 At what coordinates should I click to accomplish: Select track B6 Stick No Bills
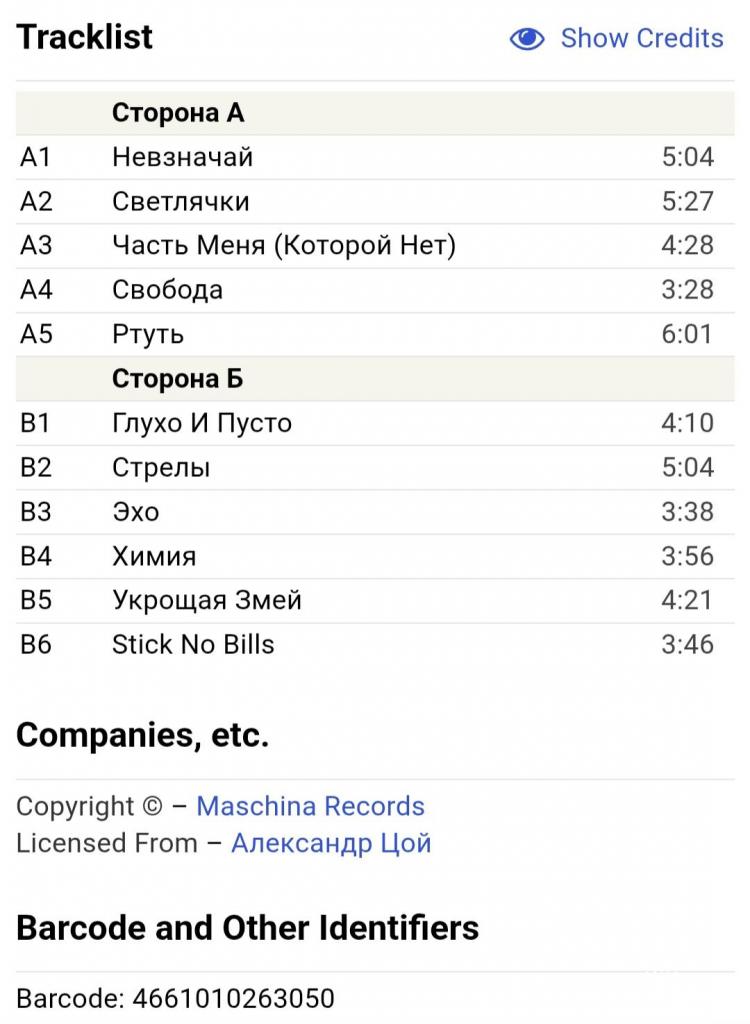[x=375, y=645]
